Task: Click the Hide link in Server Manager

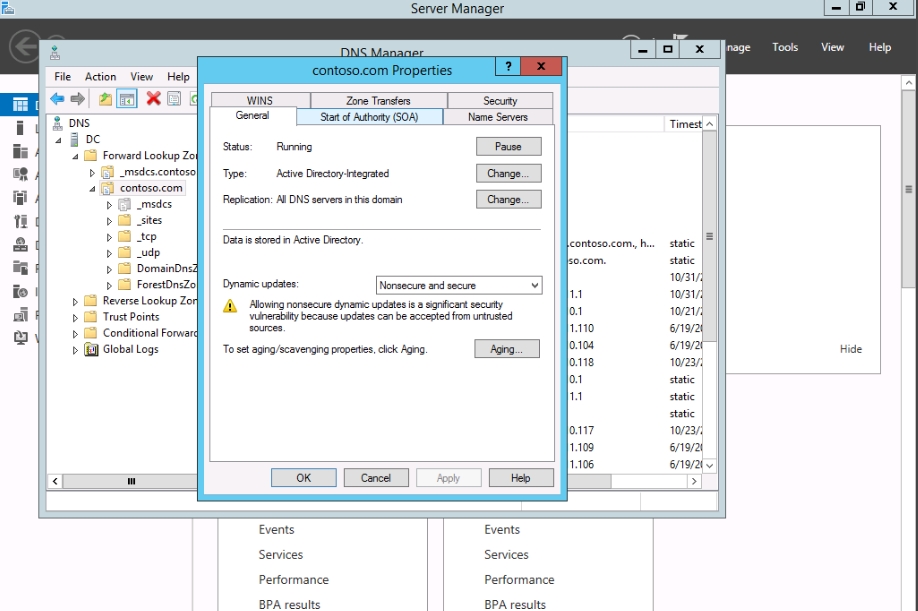Action: (851, 349)
